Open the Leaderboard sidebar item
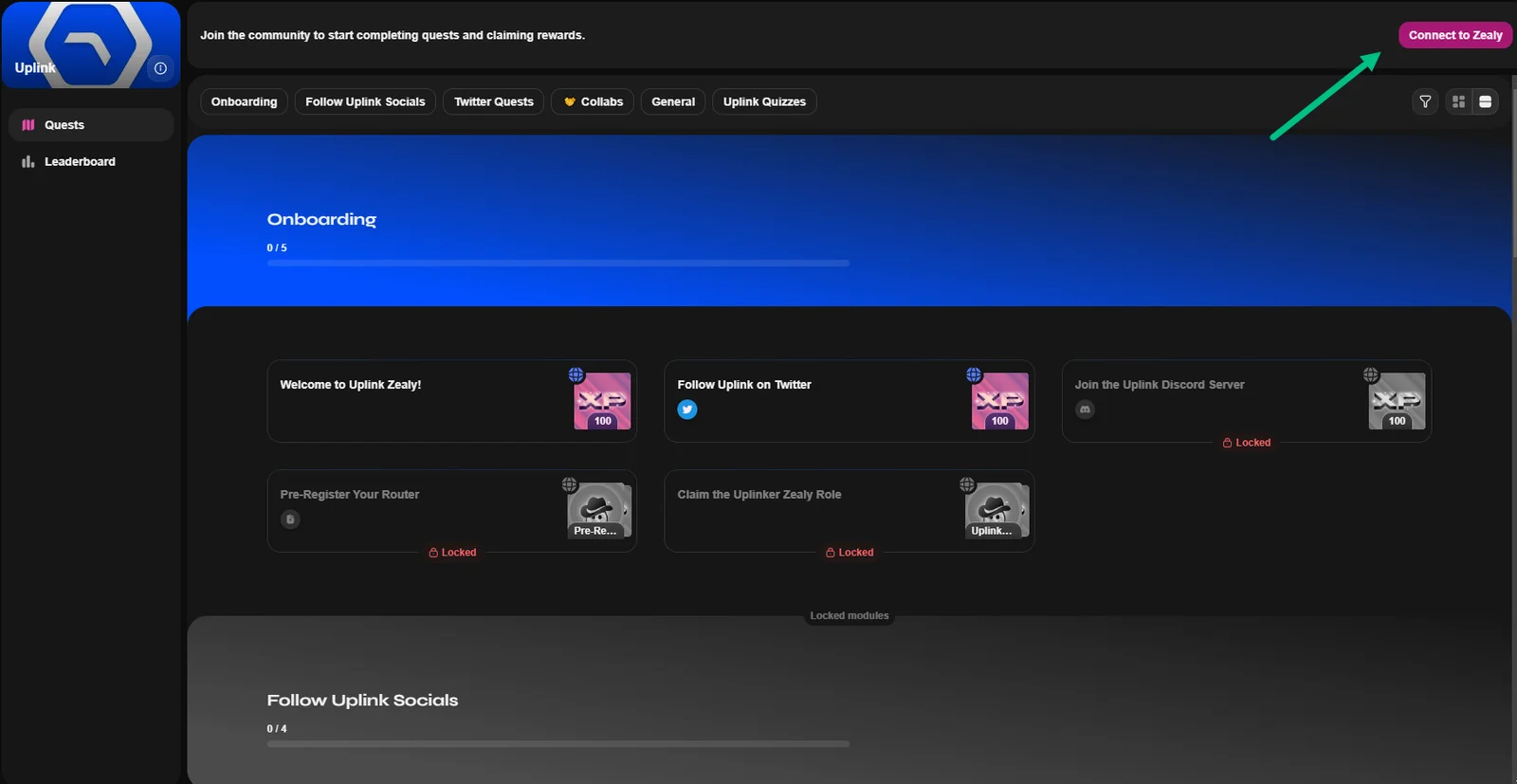 (91, 162)
